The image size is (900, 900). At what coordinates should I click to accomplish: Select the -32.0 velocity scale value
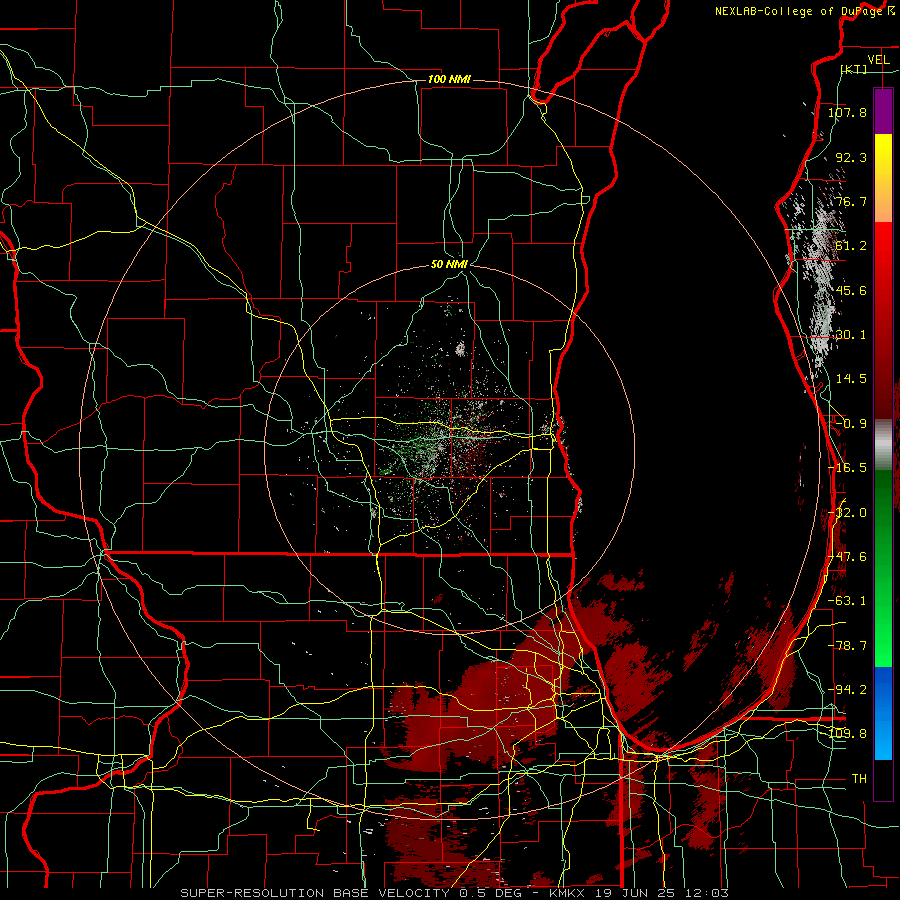(x=847, y=513)
